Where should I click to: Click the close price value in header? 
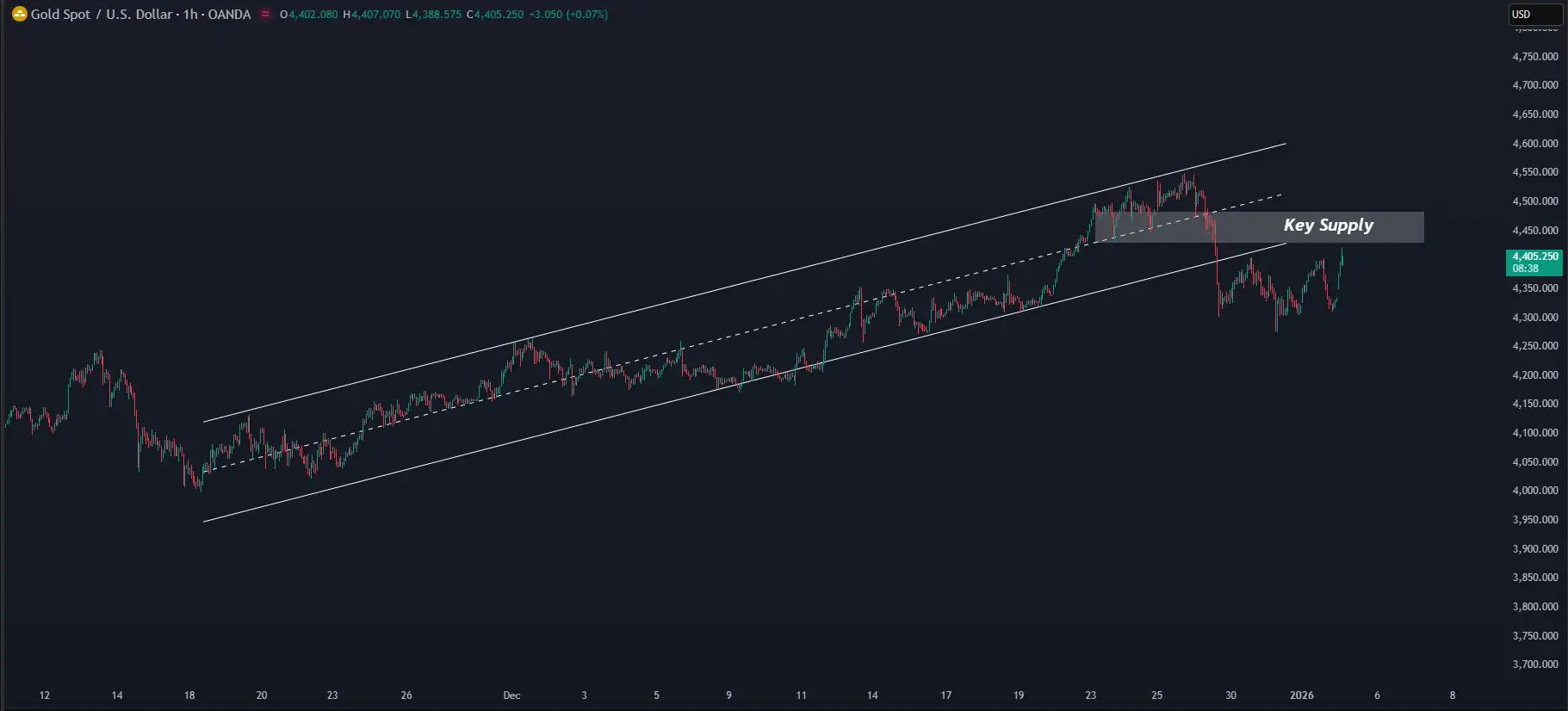[x=499, y=15]
